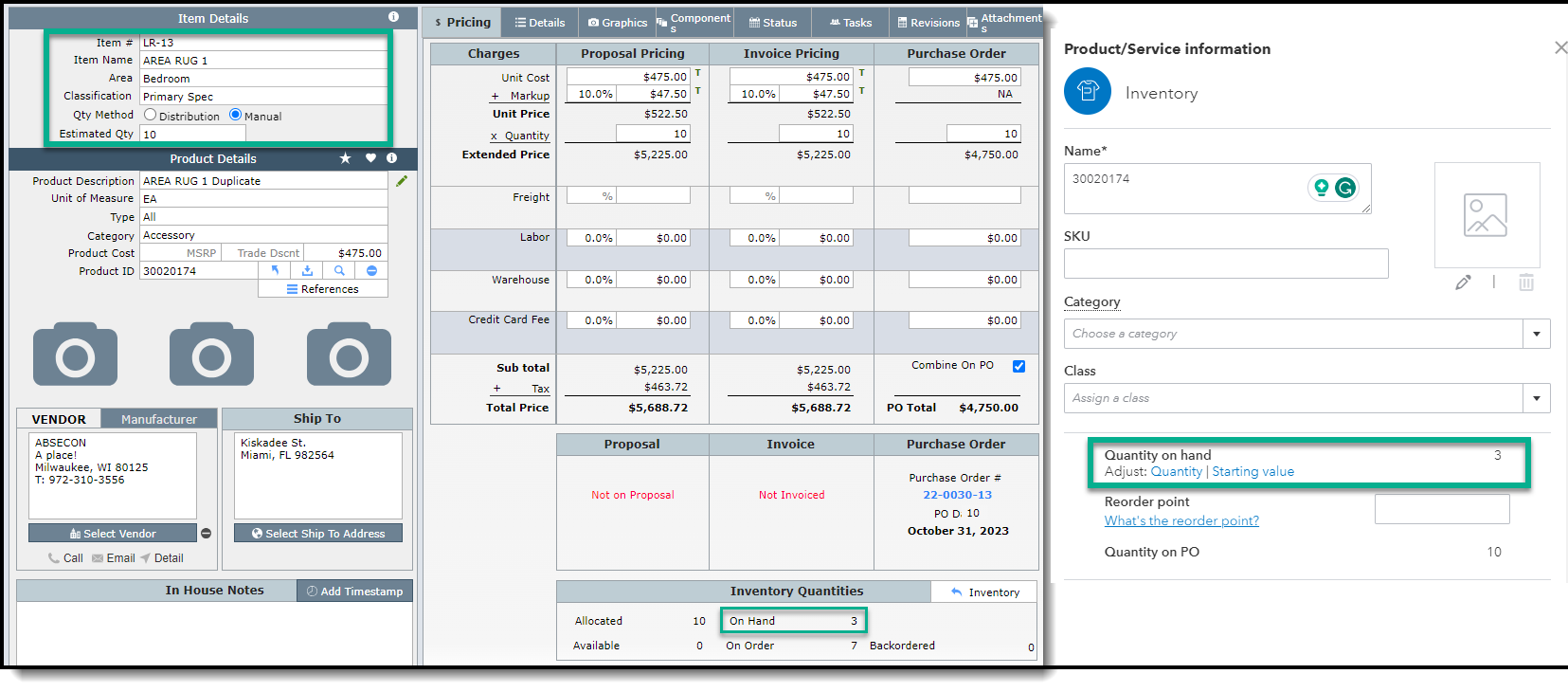
Task: Toggle the Combine On PO checkbox
Action: click(x=1018, y=366)
